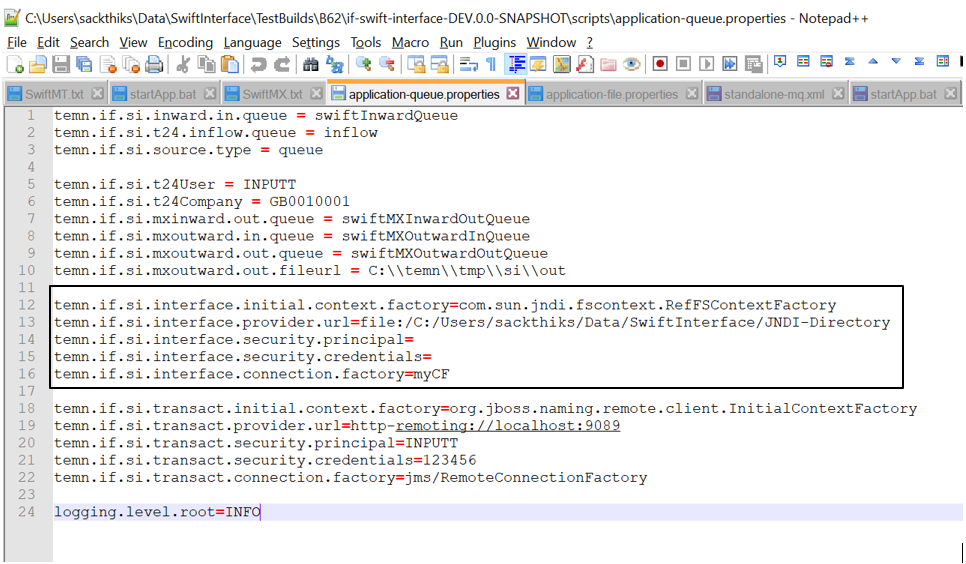Toggle Show All Characters pilcrow icon

click(x=491, y=64)
